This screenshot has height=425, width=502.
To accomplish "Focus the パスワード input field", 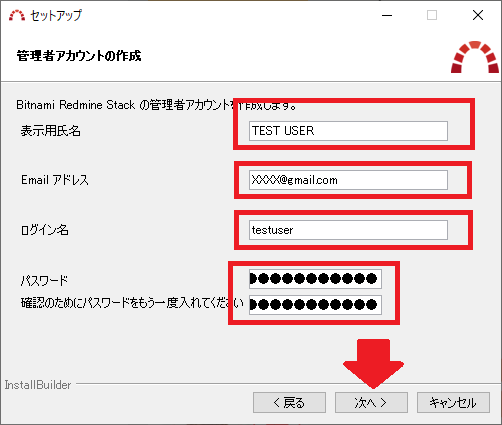I will 315,278.
